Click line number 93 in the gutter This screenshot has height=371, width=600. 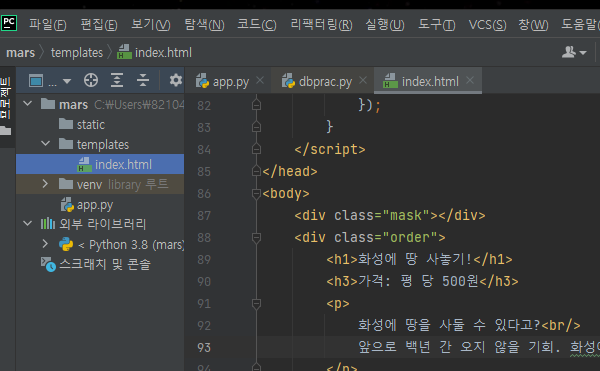(204, 347)
